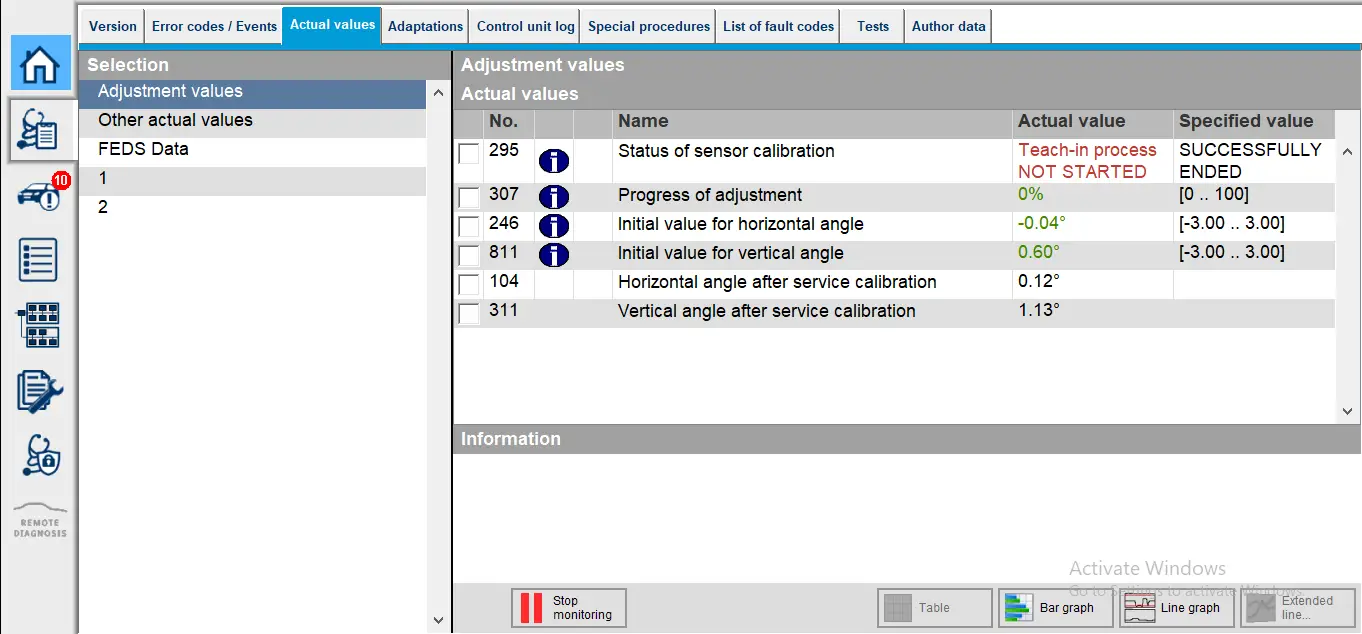Click the 0.12° actual value
The image size is (1362, 634).
coord(1039,282)
